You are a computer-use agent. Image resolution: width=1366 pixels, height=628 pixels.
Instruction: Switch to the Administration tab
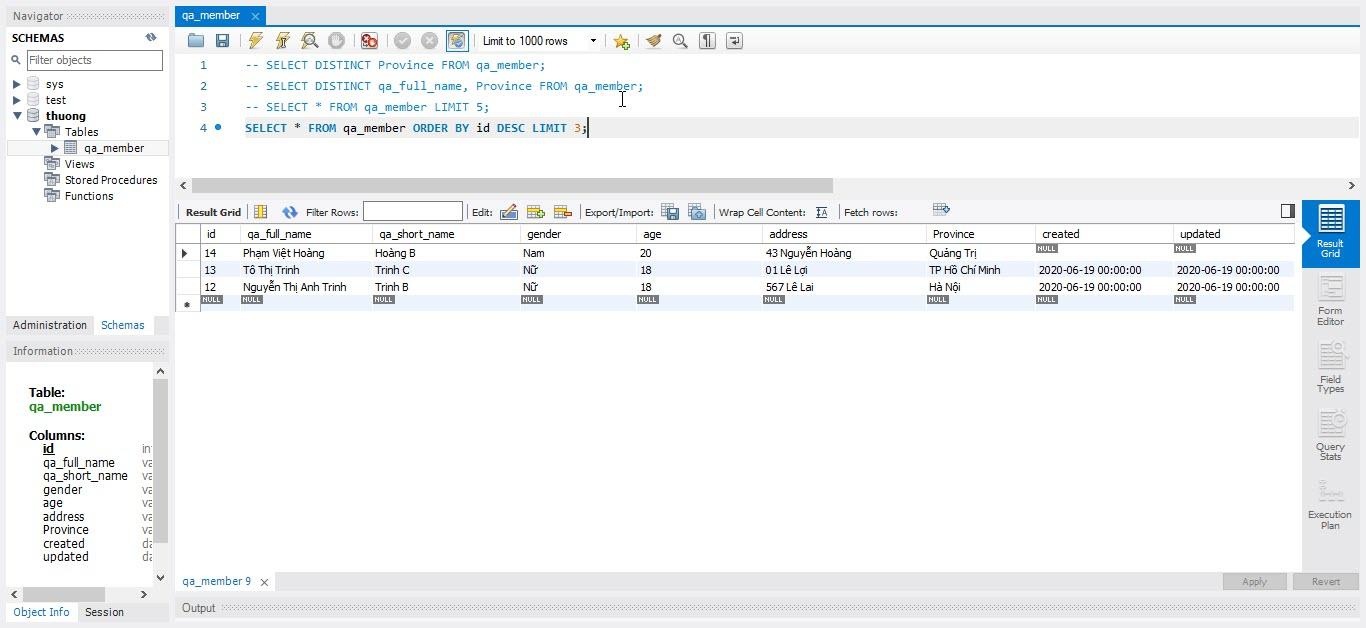point(50,325)
